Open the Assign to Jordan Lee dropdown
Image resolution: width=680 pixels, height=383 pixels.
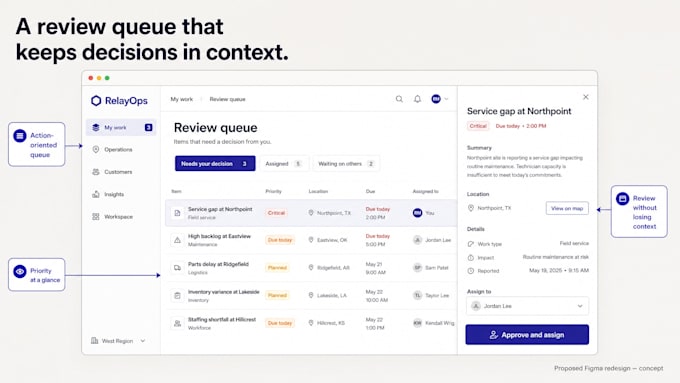click(x=527, y=306)
